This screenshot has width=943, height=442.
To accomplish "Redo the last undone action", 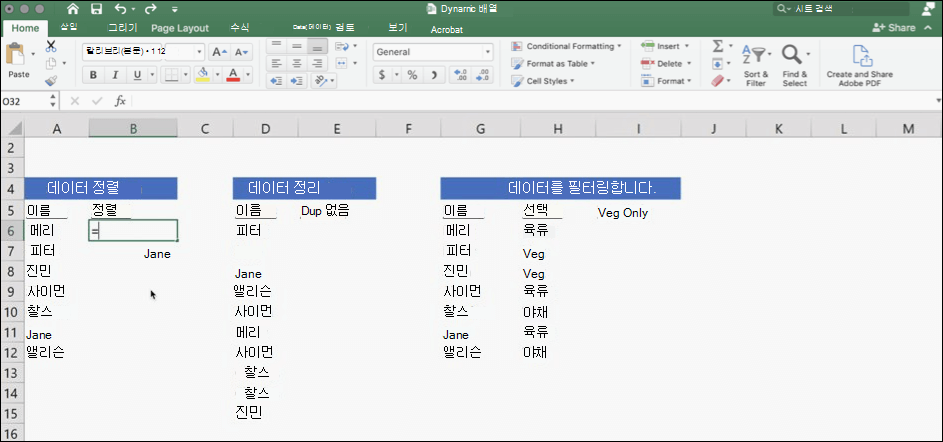I will [x=150, y=9].
